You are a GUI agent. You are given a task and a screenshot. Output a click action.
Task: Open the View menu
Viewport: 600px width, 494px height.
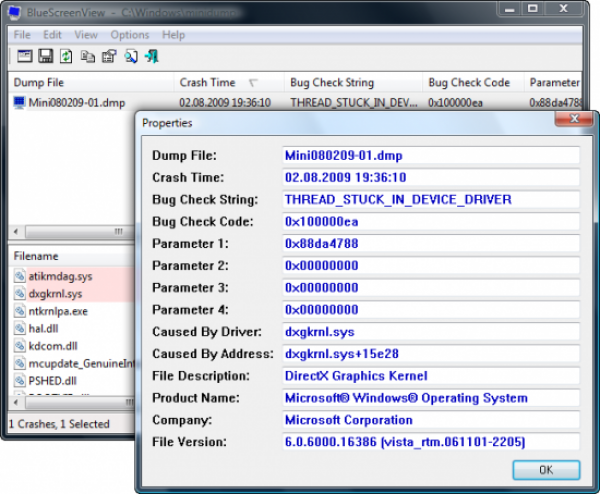(x=86, y=35)
